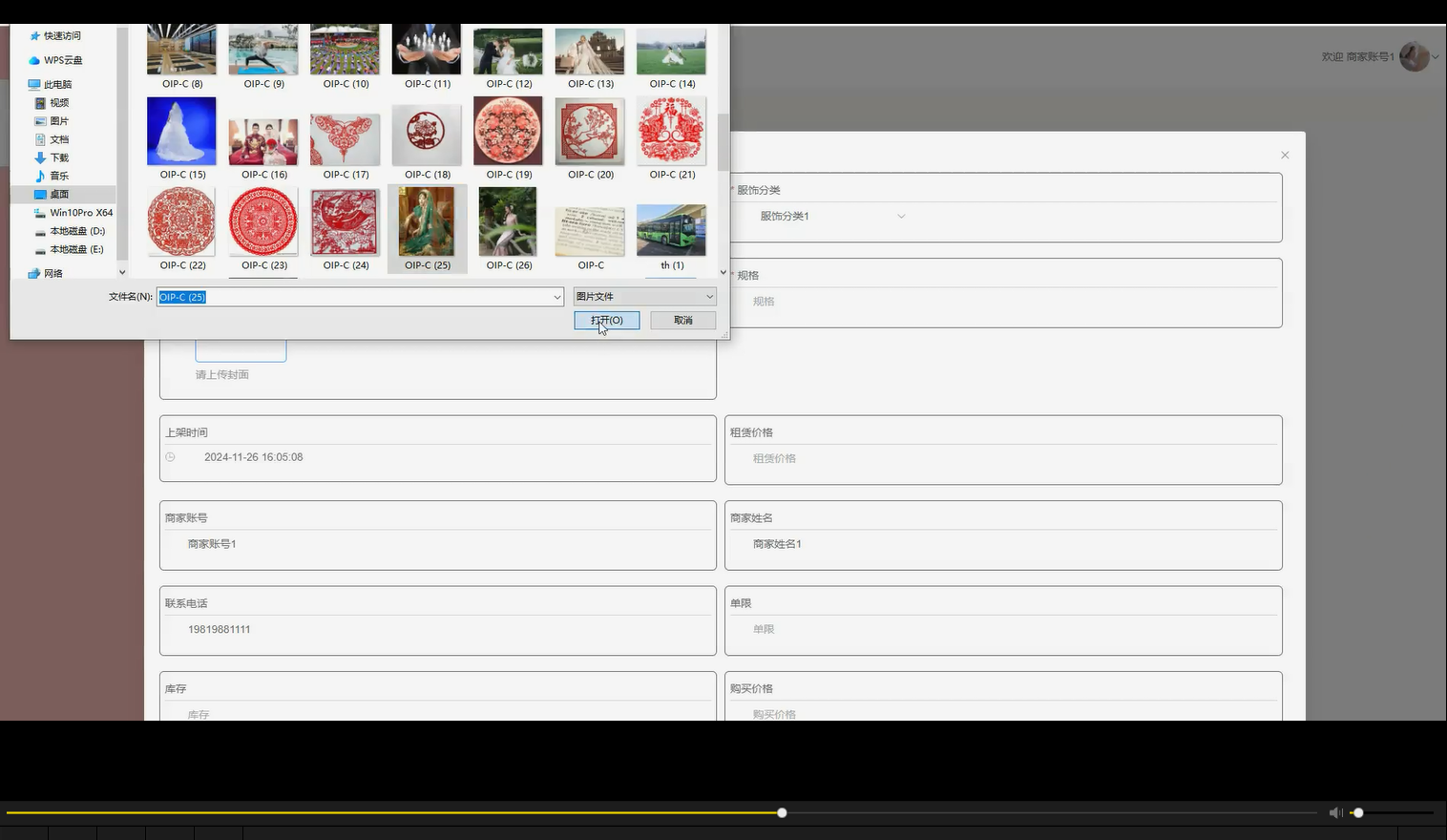Select the text document thumbnail OIP-C
Screen dimensions: 1447x840
click(590, 237)
